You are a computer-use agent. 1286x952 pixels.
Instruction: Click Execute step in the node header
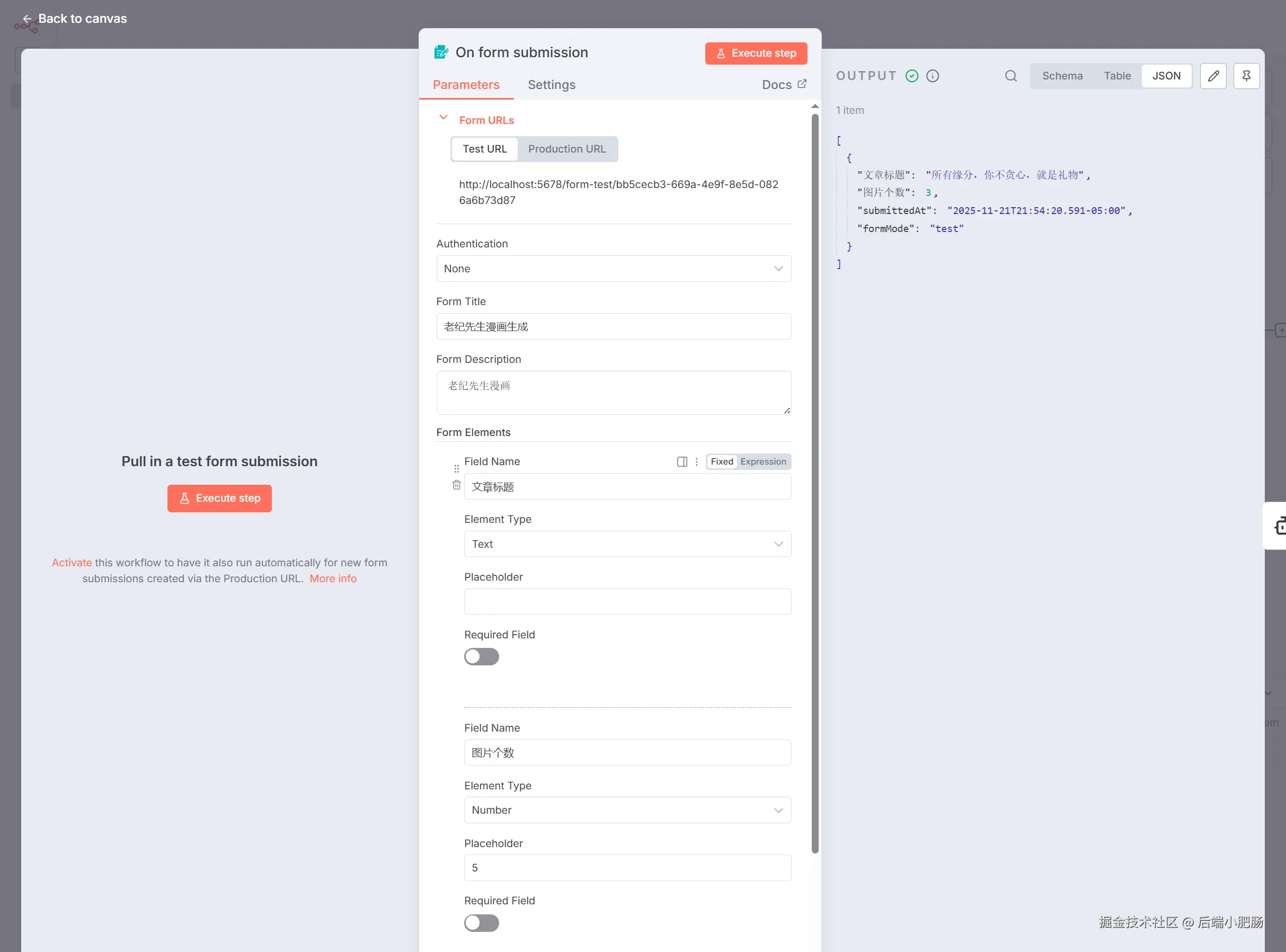[756, 53]
